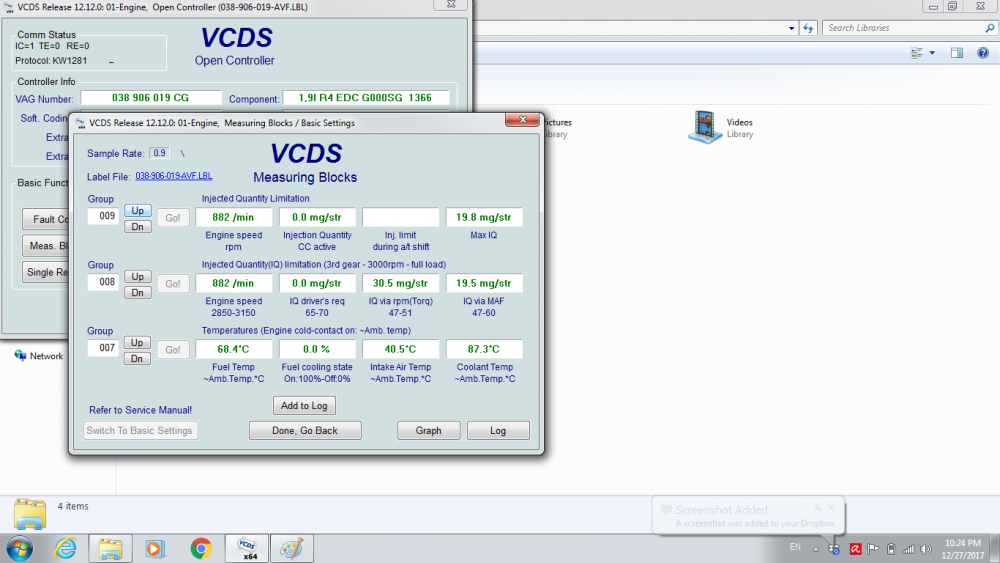Viewport: 1000px width, 563px height.
Task: Open File Explorer from taskbar
Action: click(110, 548)
